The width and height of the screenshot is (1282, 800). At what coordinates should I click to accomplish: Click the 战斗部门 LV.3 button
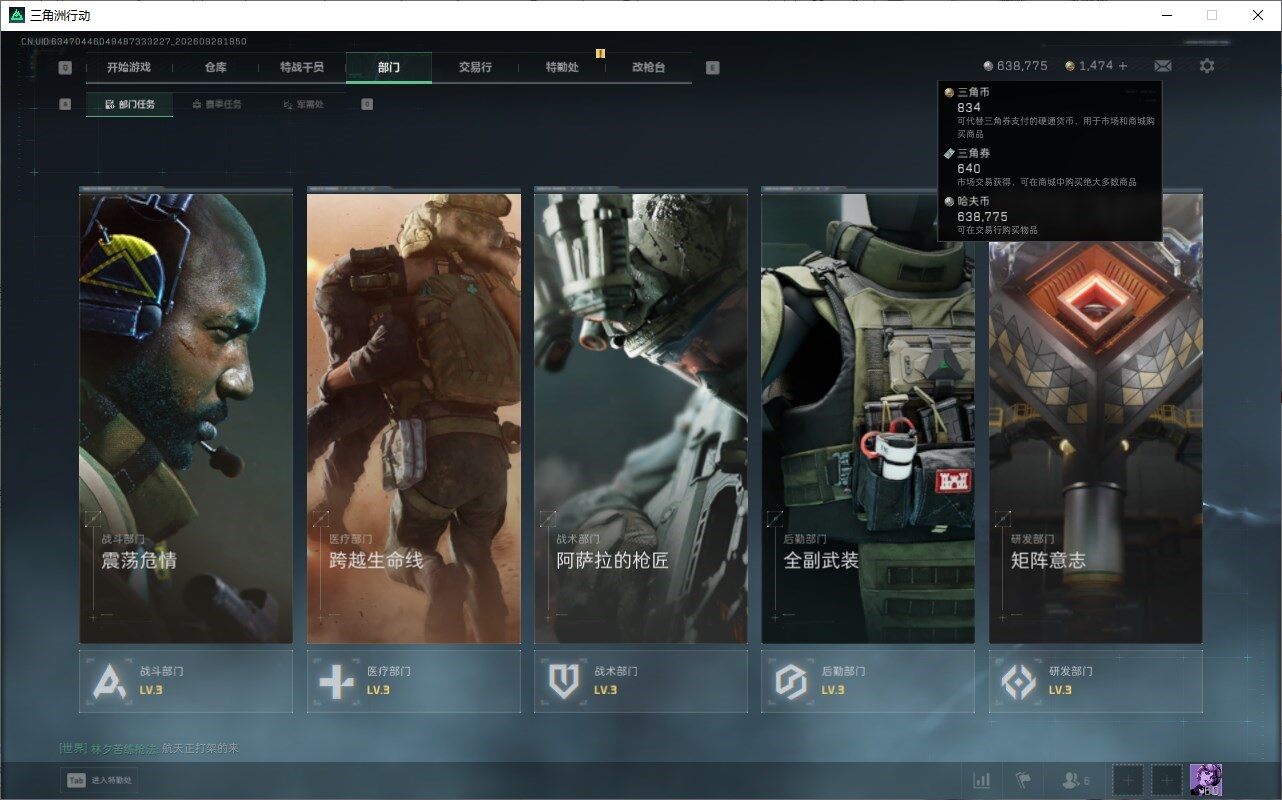pyautogui.click(x=186, y=681)
